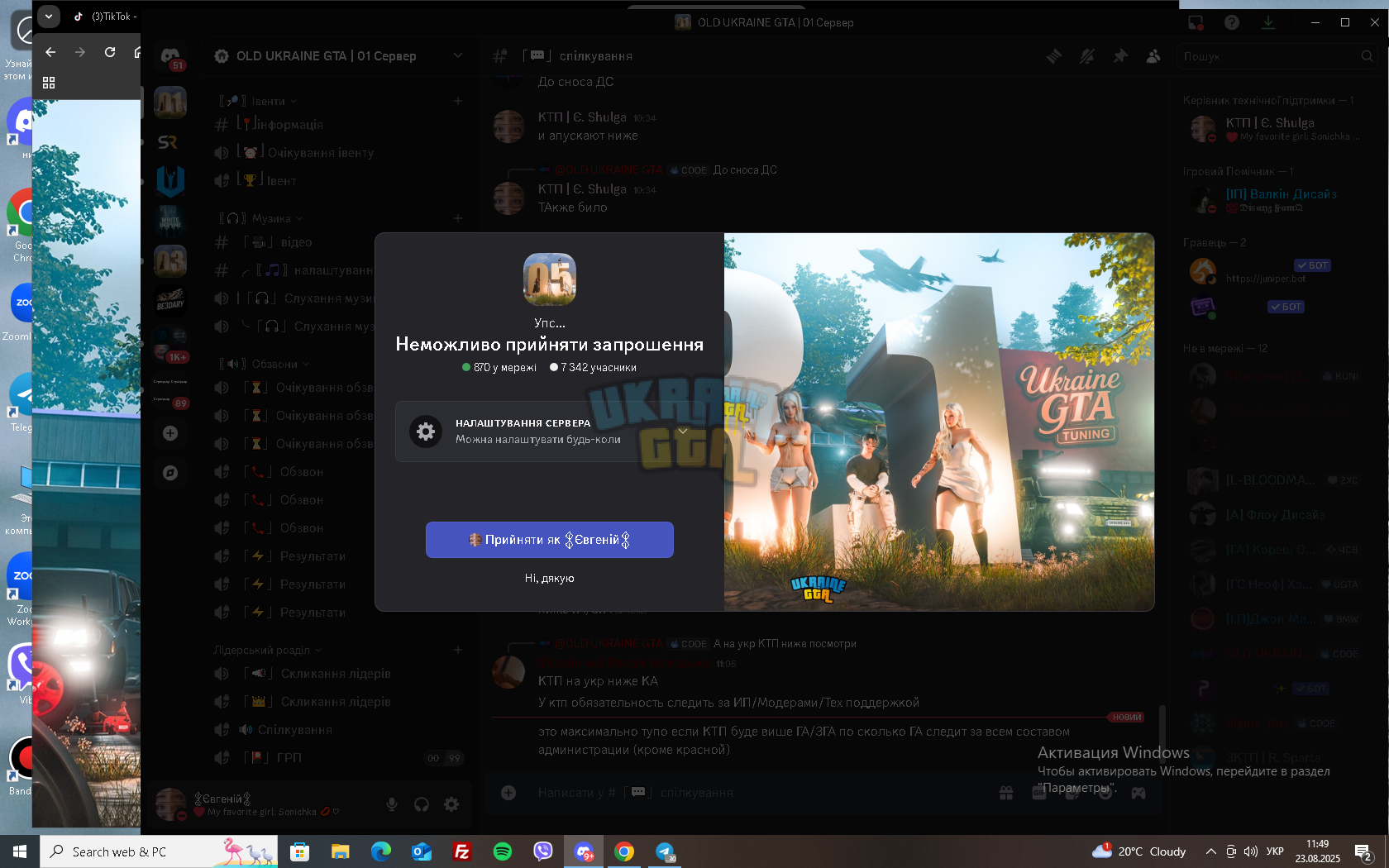Image resolution: width=1389 pixels, height=868 pixels.
Task: Open Discord help
Action: [1232, 22]
